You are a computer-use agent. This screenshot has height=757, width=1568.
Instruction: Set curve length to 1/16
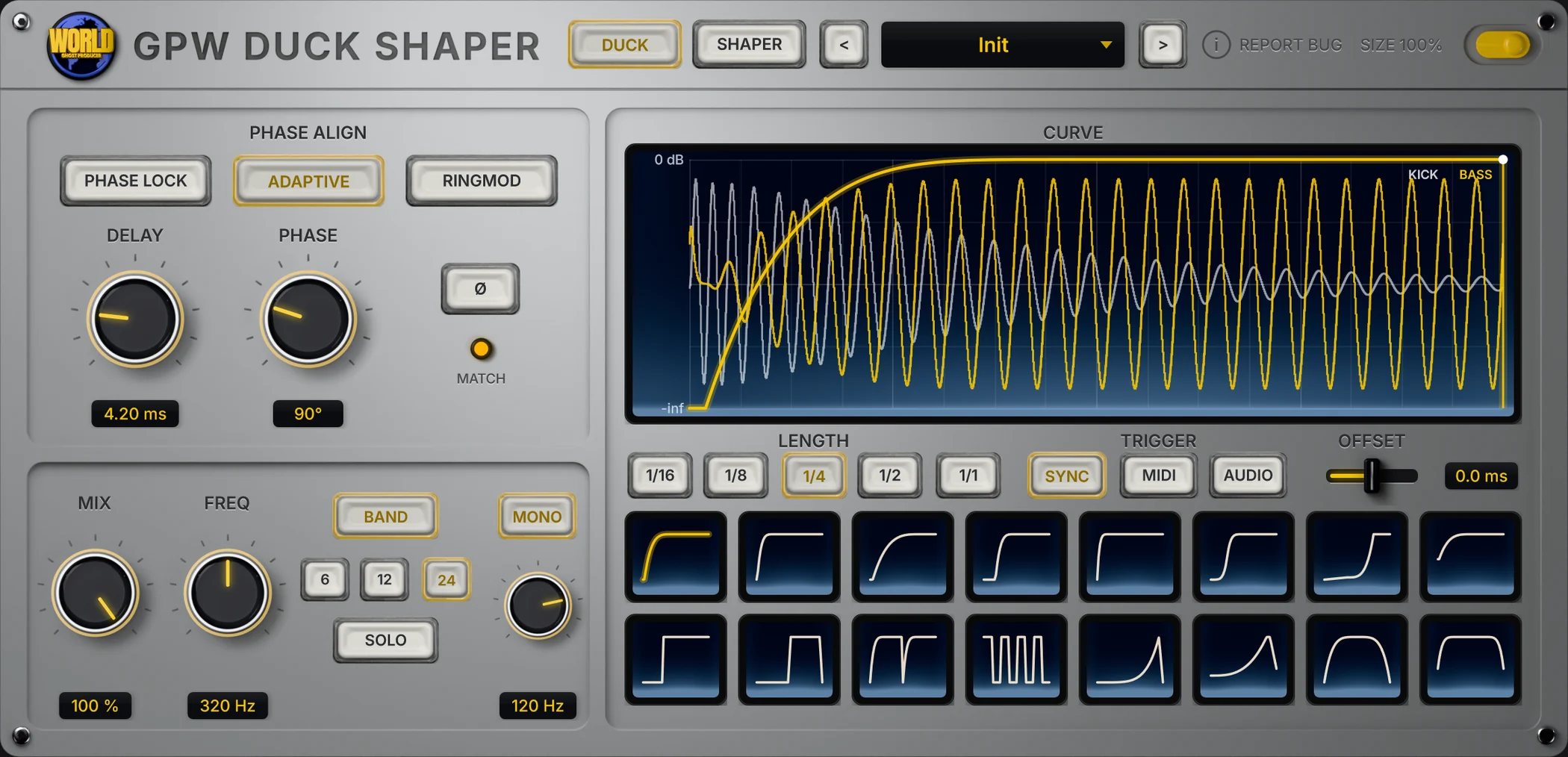[660, 476]
